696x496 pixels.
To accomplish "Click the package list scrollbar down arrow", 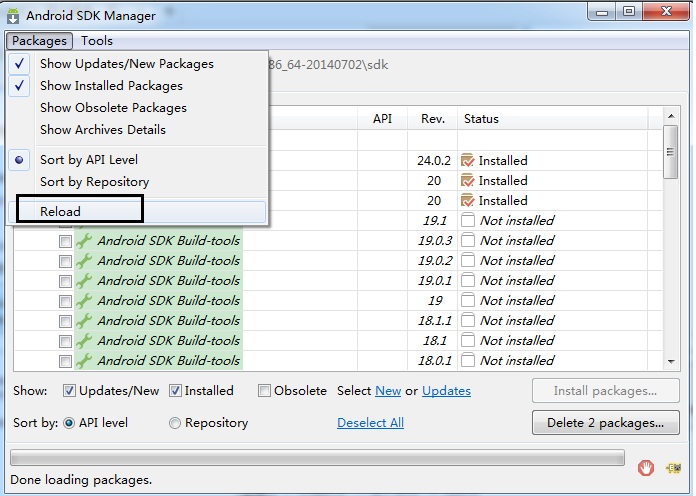I will [x=671, y=362].
